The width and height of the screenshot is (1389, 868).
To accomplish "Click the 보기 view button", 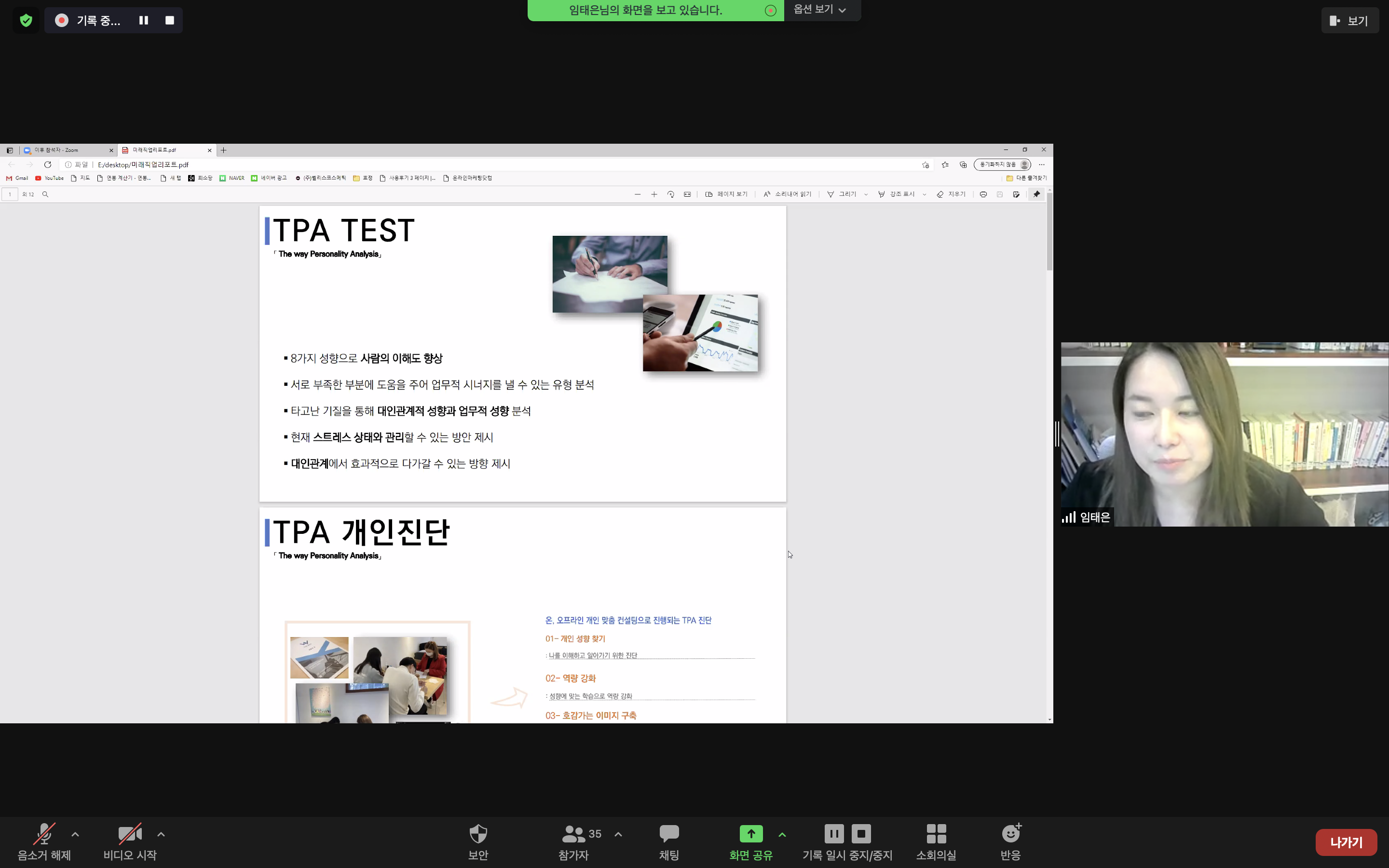I will [1349, 21].
